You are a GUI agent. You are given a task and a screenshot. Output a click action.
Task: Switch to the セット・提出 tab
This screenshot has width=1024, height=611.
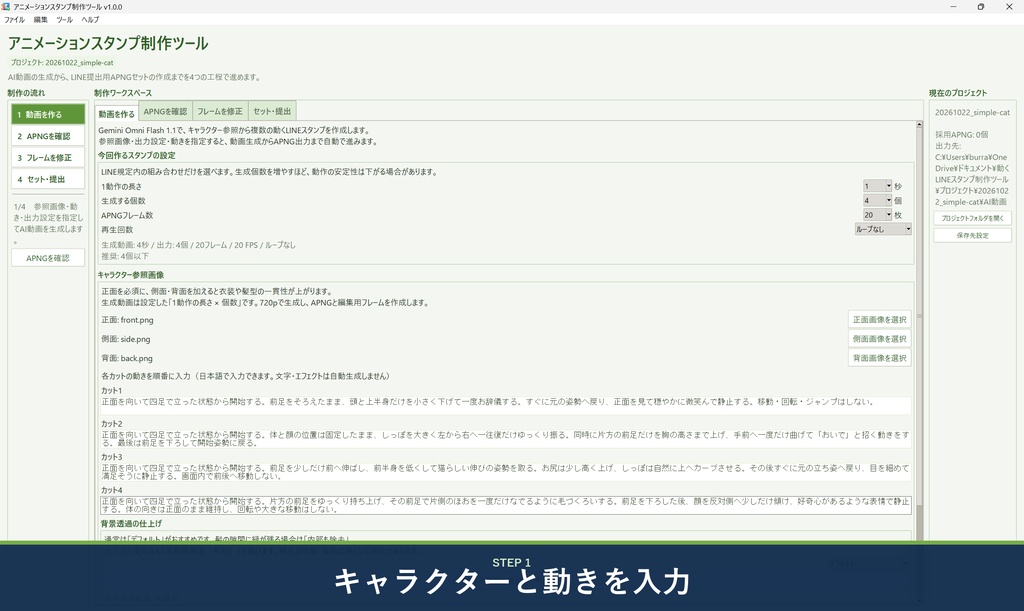pyautogui.click(x=272, y=111)
